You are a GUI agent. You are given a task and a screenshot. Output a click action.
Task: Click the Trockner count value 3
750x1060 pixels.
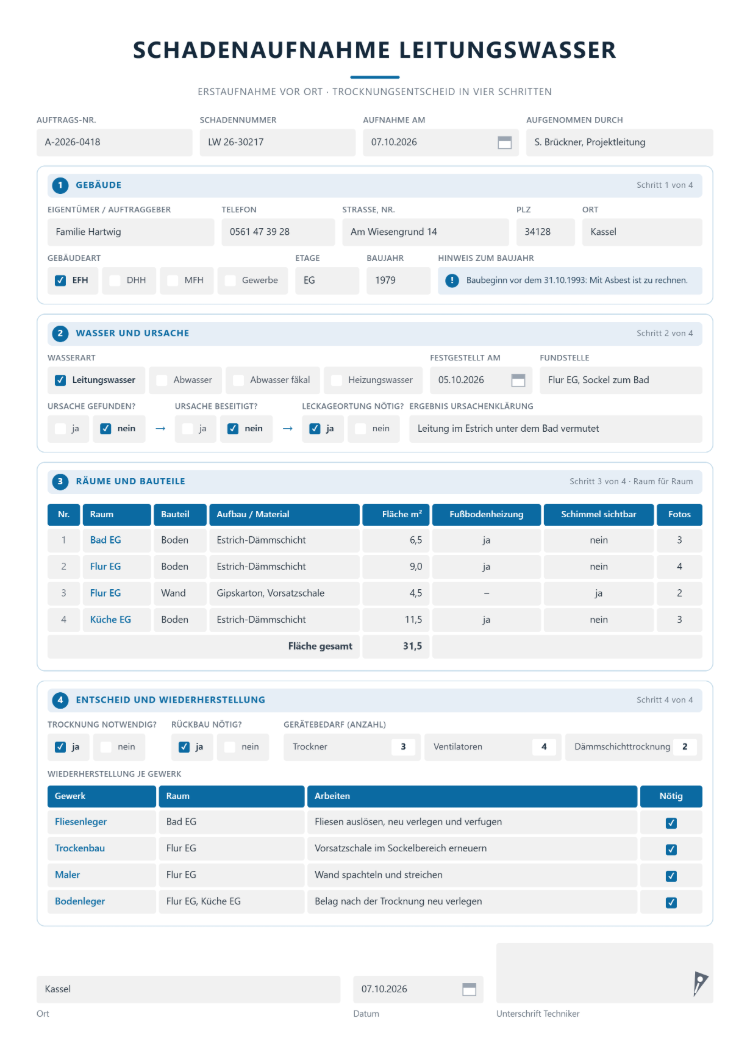pos(403,747)
